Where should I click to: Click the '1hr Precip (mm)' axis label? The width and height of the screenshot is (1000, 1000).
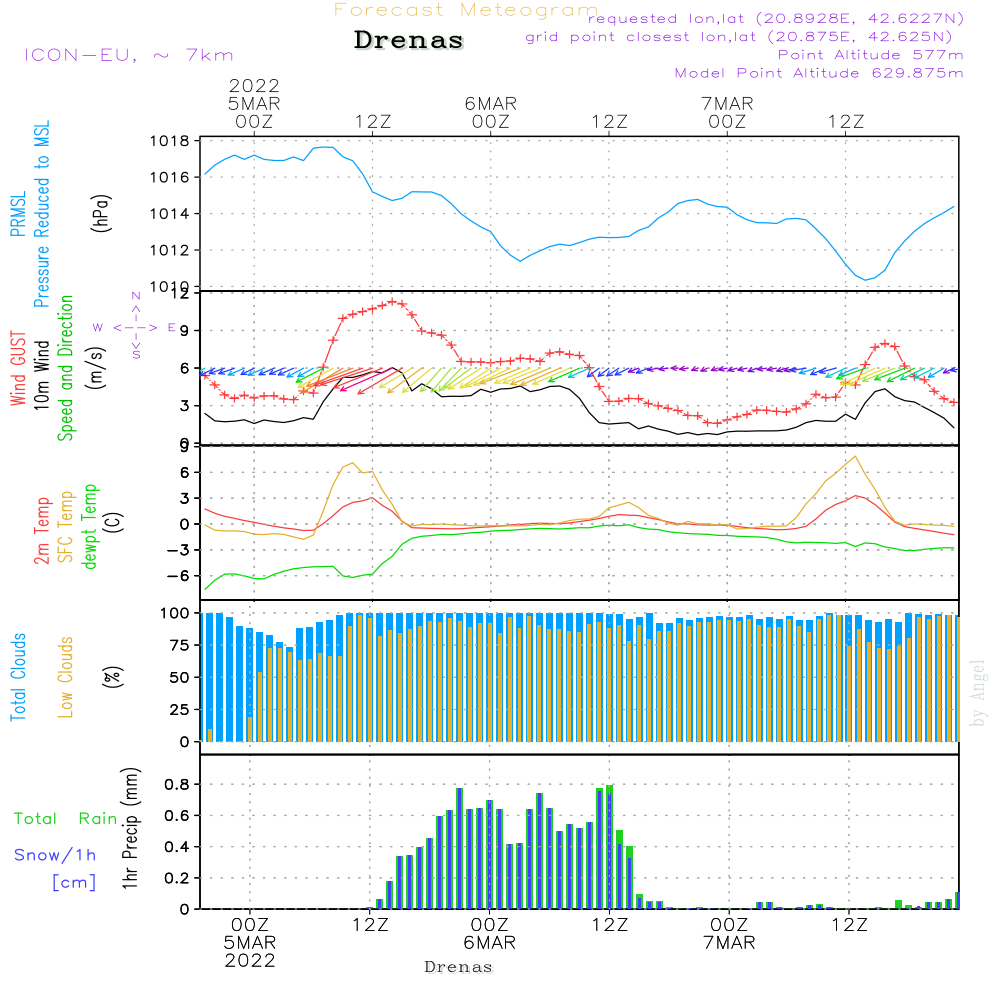tap(129, 828)
